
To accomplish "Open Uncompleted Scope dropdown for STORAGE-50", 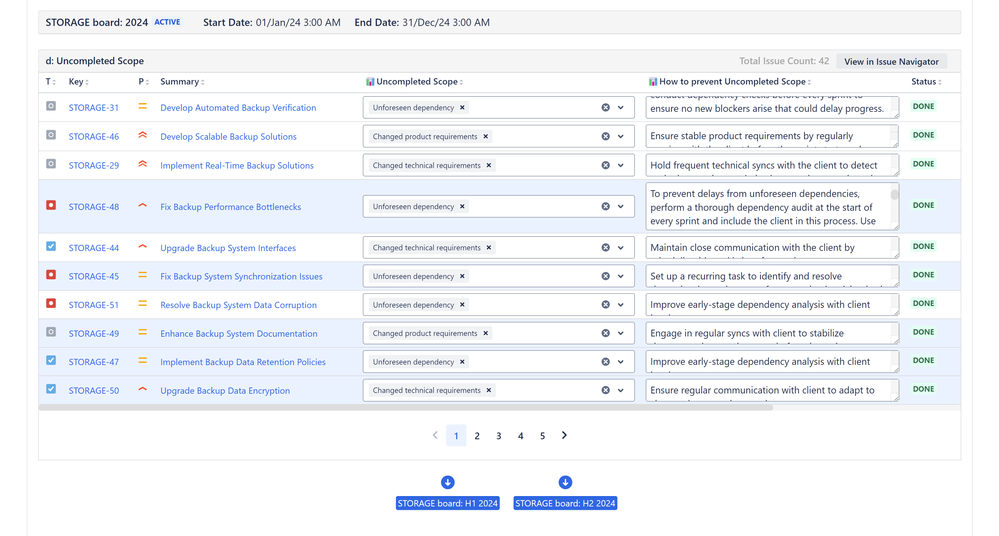I will pos(621,390).
